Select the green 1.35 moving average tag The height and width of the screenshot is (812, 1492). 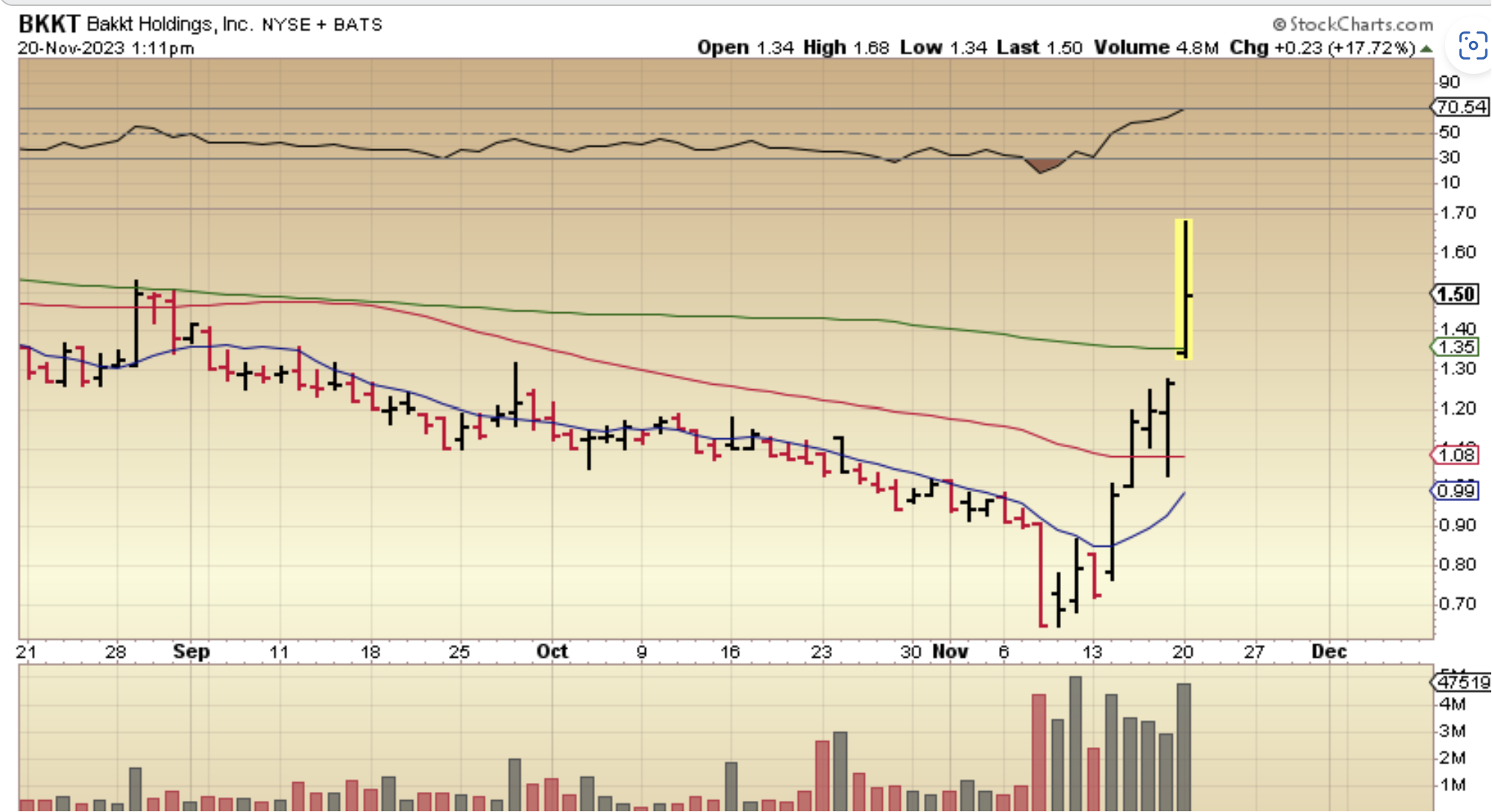click(x=1455, y=347)
